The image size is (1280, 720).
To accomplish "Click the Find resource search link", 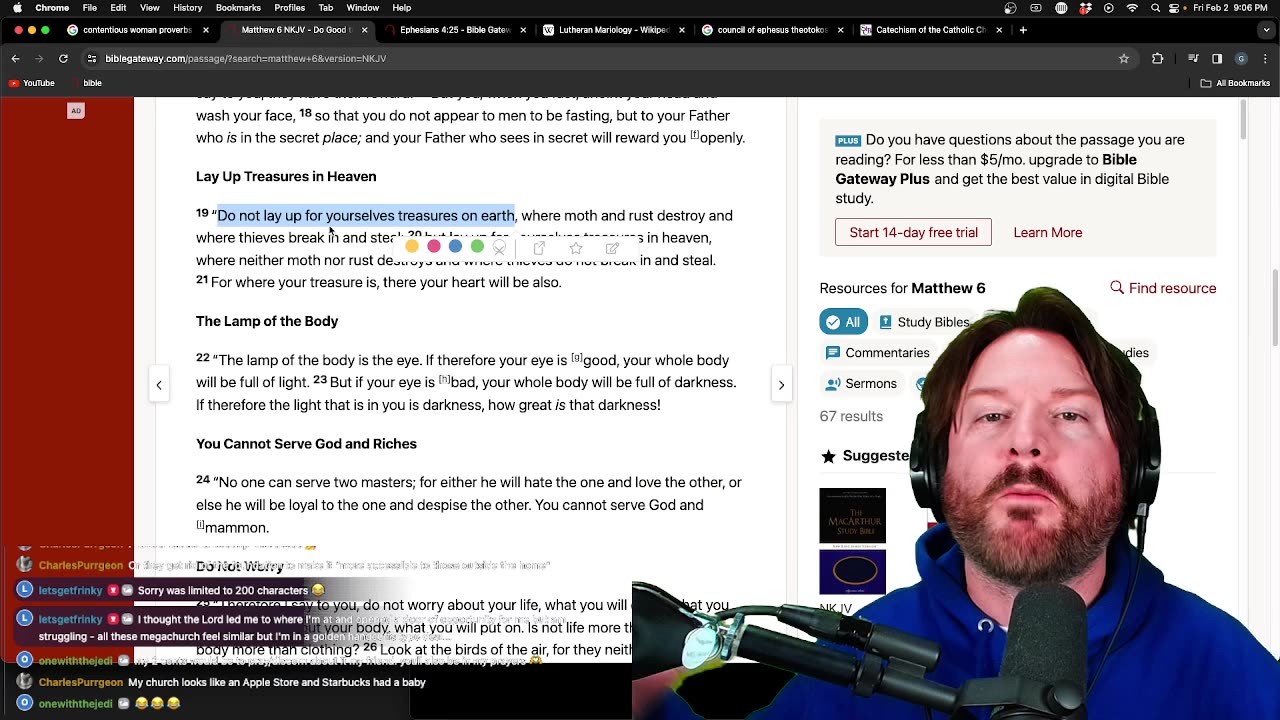I will (x=1163, y=288).
